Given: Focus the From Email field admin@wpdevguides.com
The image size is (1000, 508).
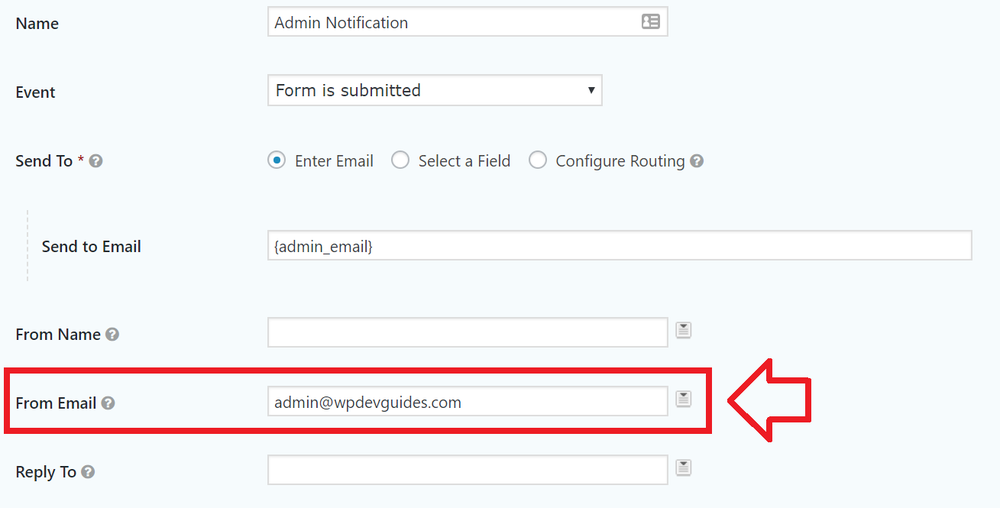Looking at the screenshot, I should (467, 402).
